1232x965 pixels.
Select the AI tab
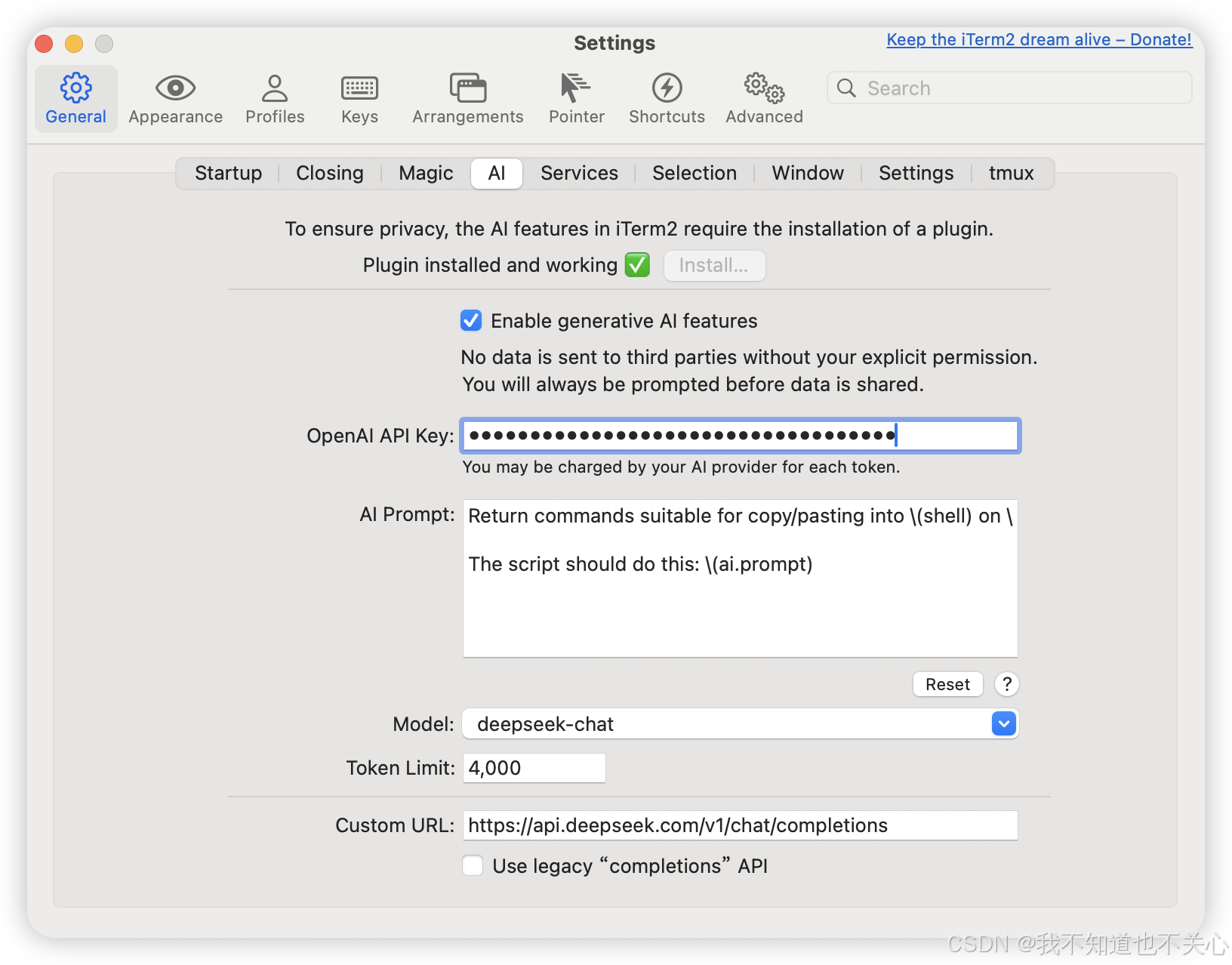point(496,173)
